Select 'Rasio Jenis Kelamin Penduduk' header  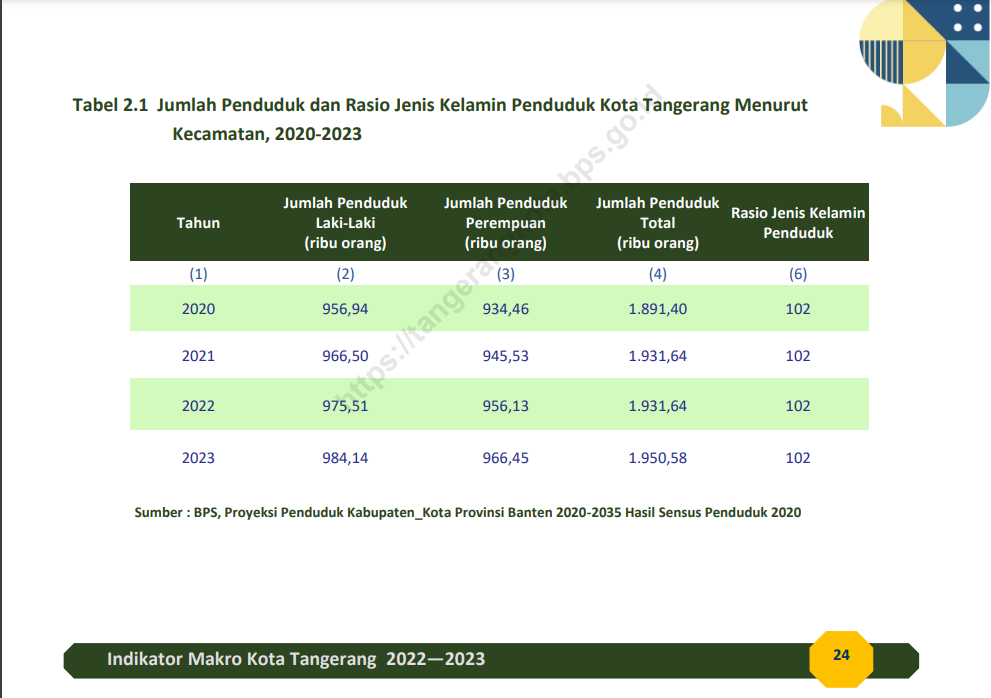798,223
